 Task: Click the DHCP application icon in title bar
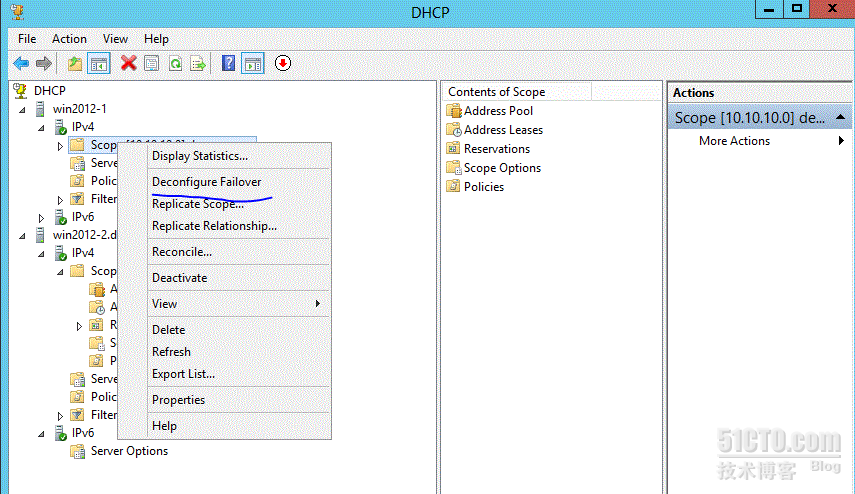[x=17, y=11]
